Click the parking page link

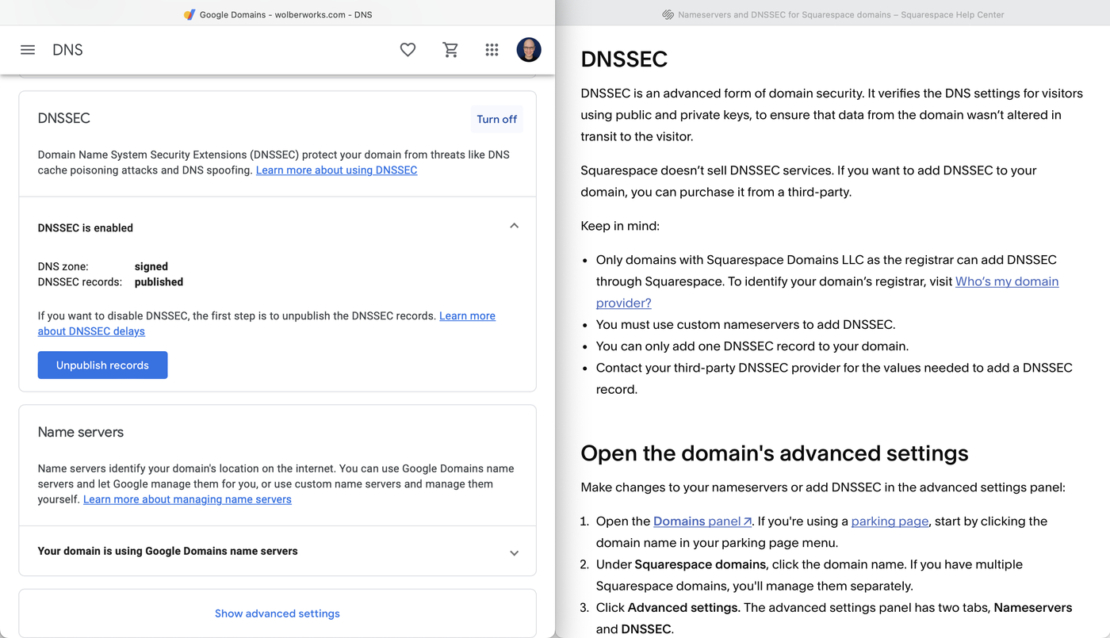click(x=888, y=520)
